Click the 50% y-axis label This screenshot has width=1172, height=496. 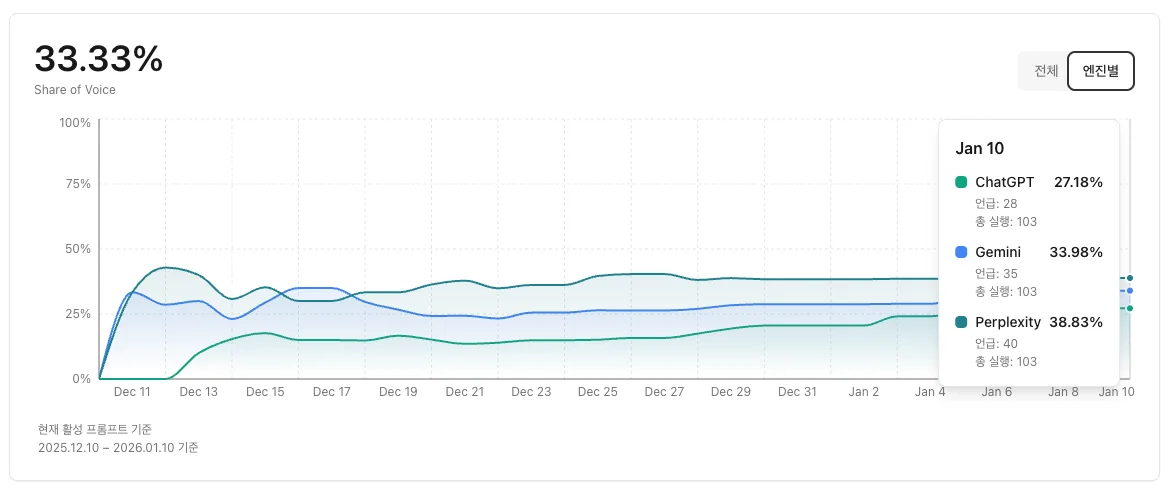pyautogui.click(x=78, y=249)
